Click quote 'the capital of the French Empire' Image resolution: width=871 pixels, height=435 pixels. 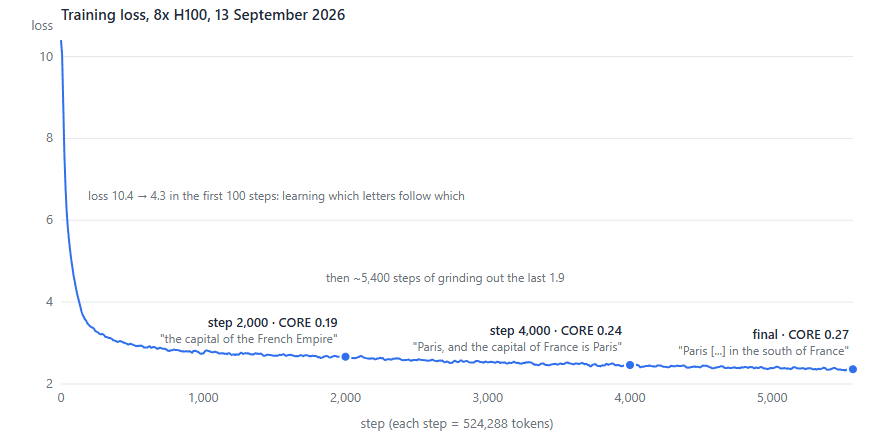(x=249, y=338)
